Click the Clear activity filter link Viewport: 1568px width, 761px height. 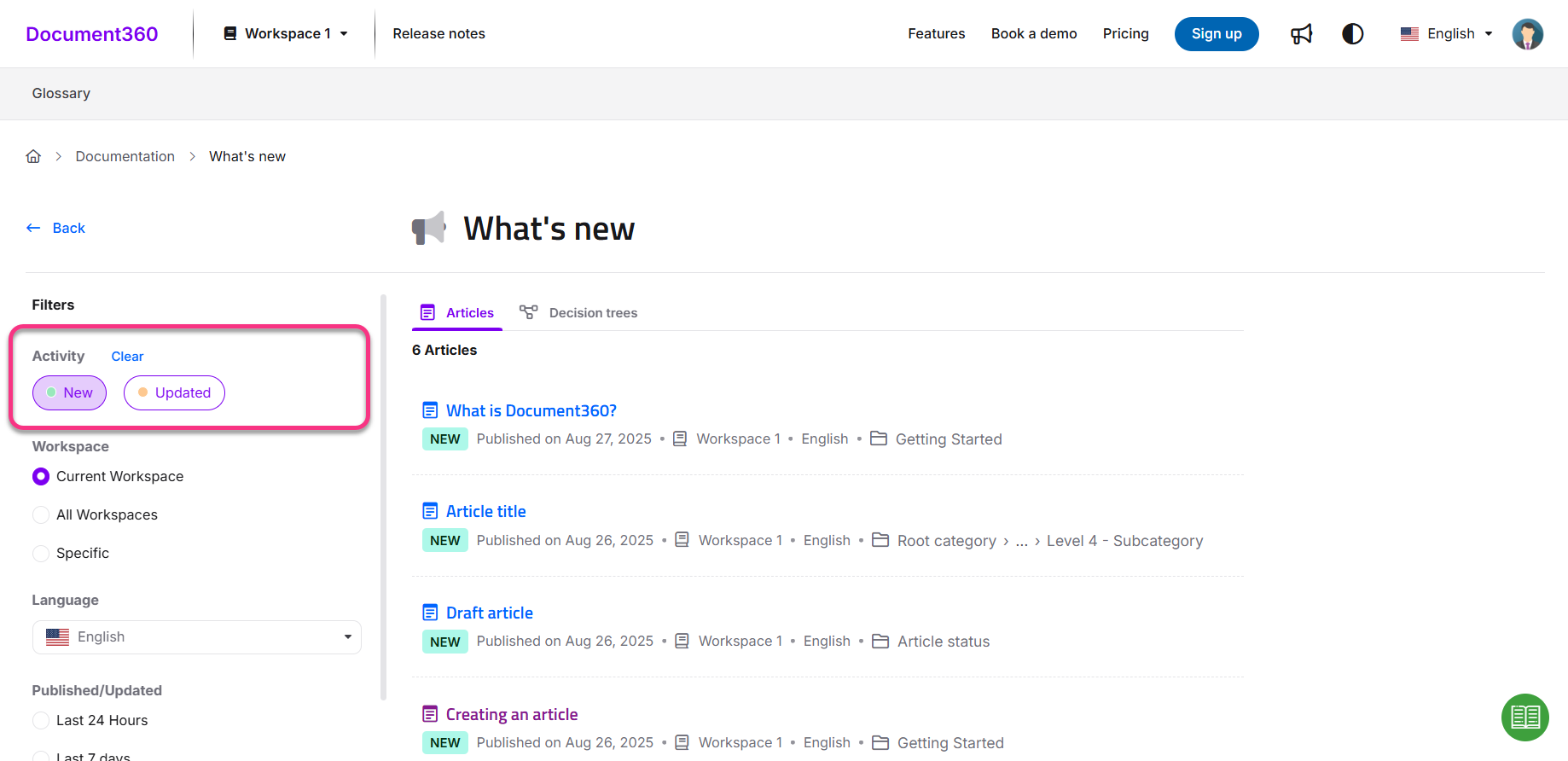point(127,357)
